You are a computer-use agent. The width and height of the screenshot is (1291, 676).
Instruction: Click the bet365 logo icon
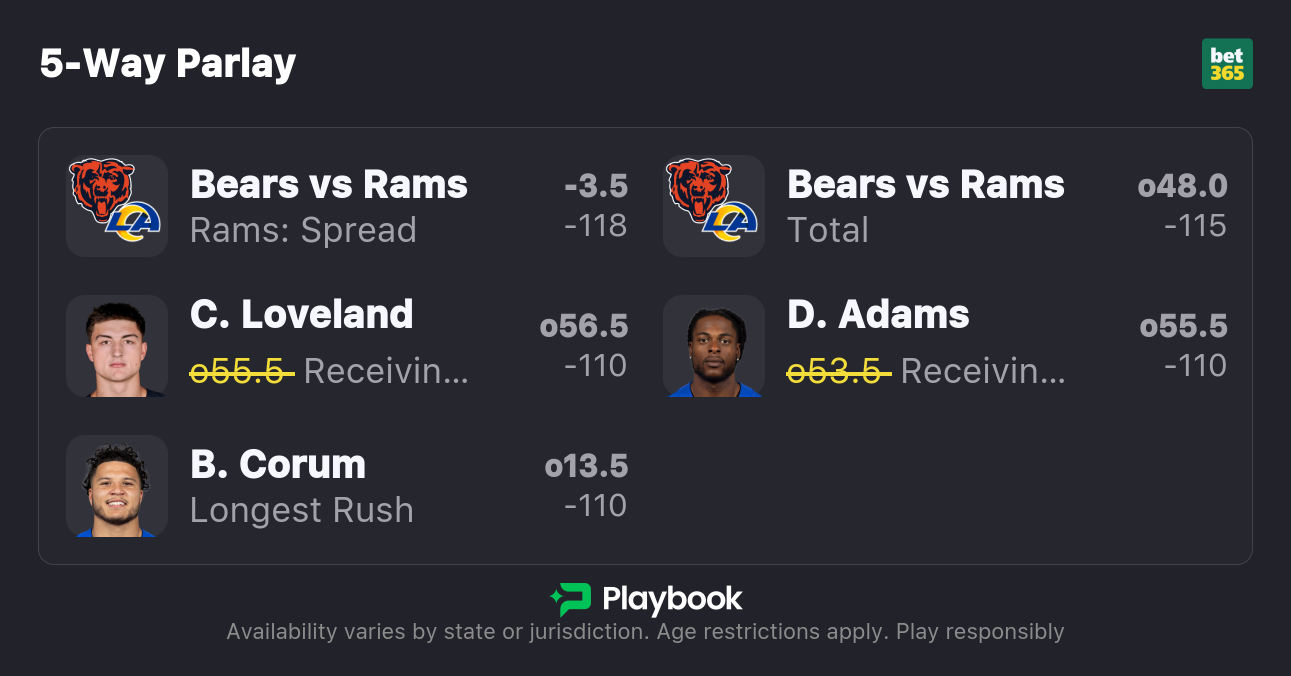click(x=1227, y=64)
